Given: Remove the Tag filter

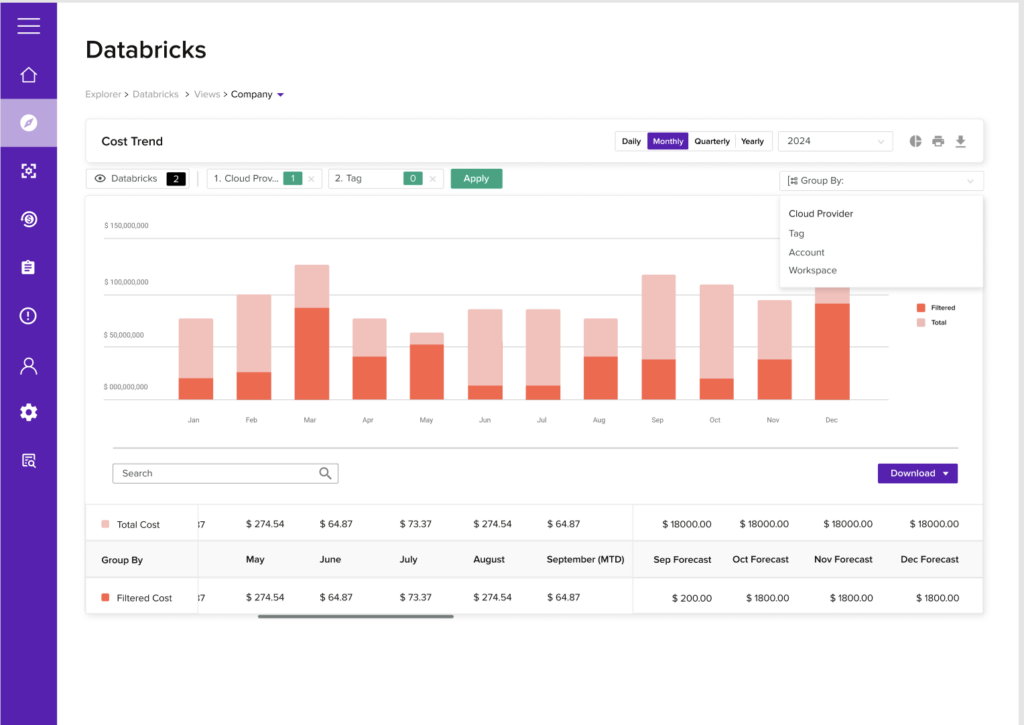Looking at the screenshot, I should pos(432,179).
